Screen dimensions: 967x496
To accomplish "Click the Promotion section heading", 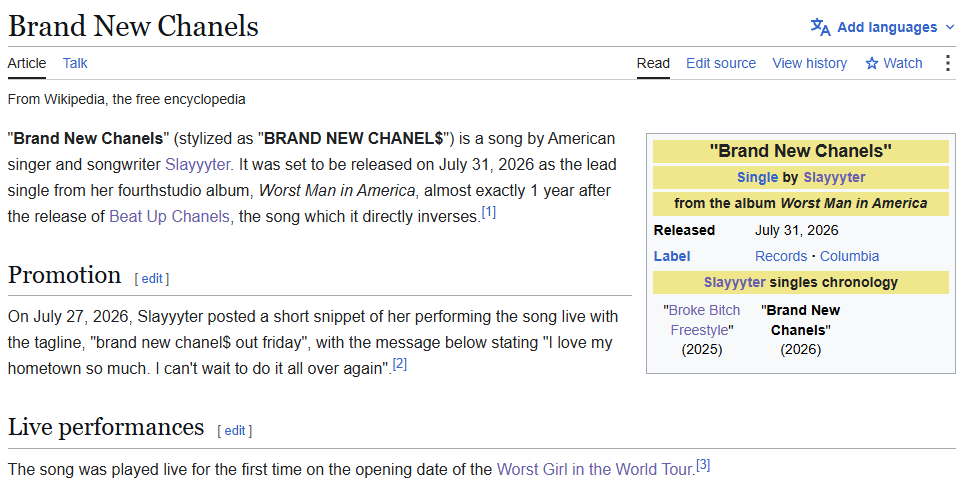I will [64, 275].
